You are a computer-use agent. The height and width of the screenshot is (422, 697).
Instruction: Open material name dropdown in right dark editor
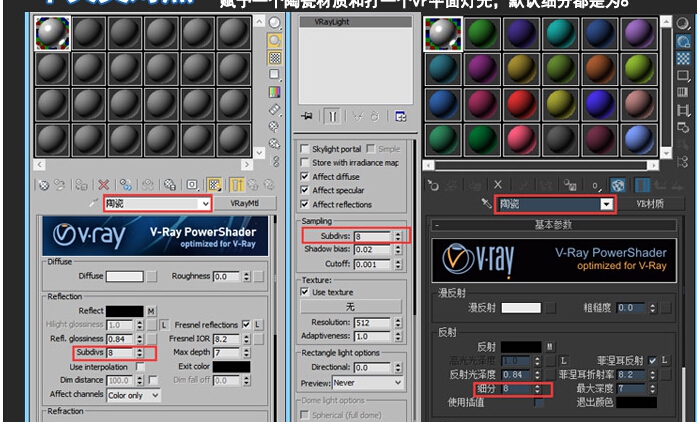coord(607,204)
